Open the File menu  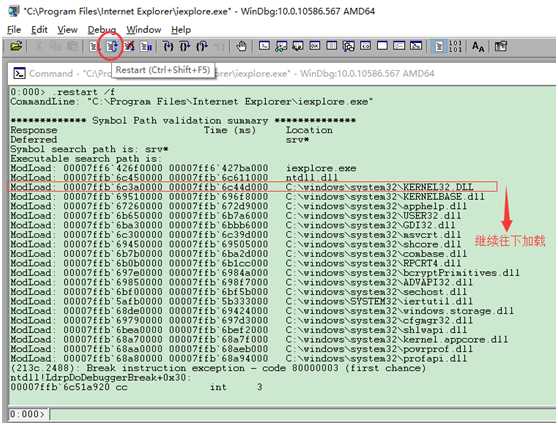point(14,30)
